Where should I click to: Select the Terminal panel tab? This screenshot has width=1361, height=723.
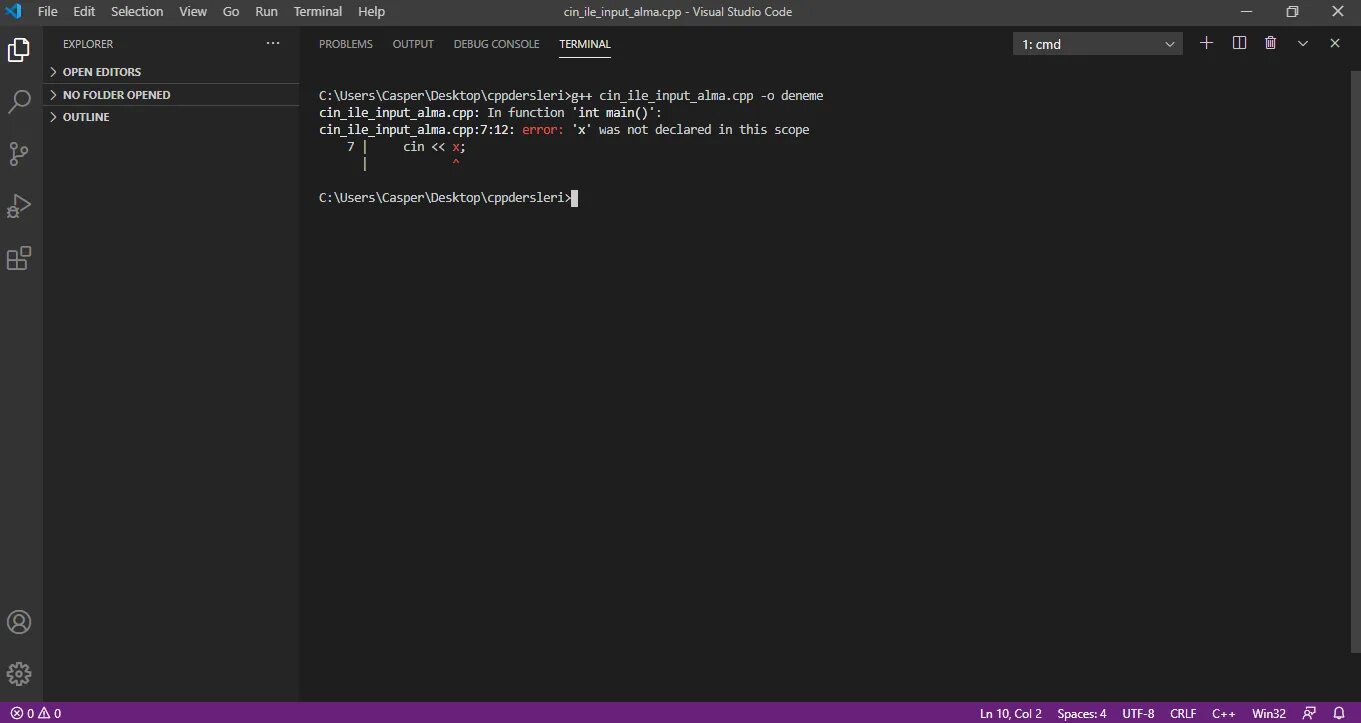pos(585,44)
